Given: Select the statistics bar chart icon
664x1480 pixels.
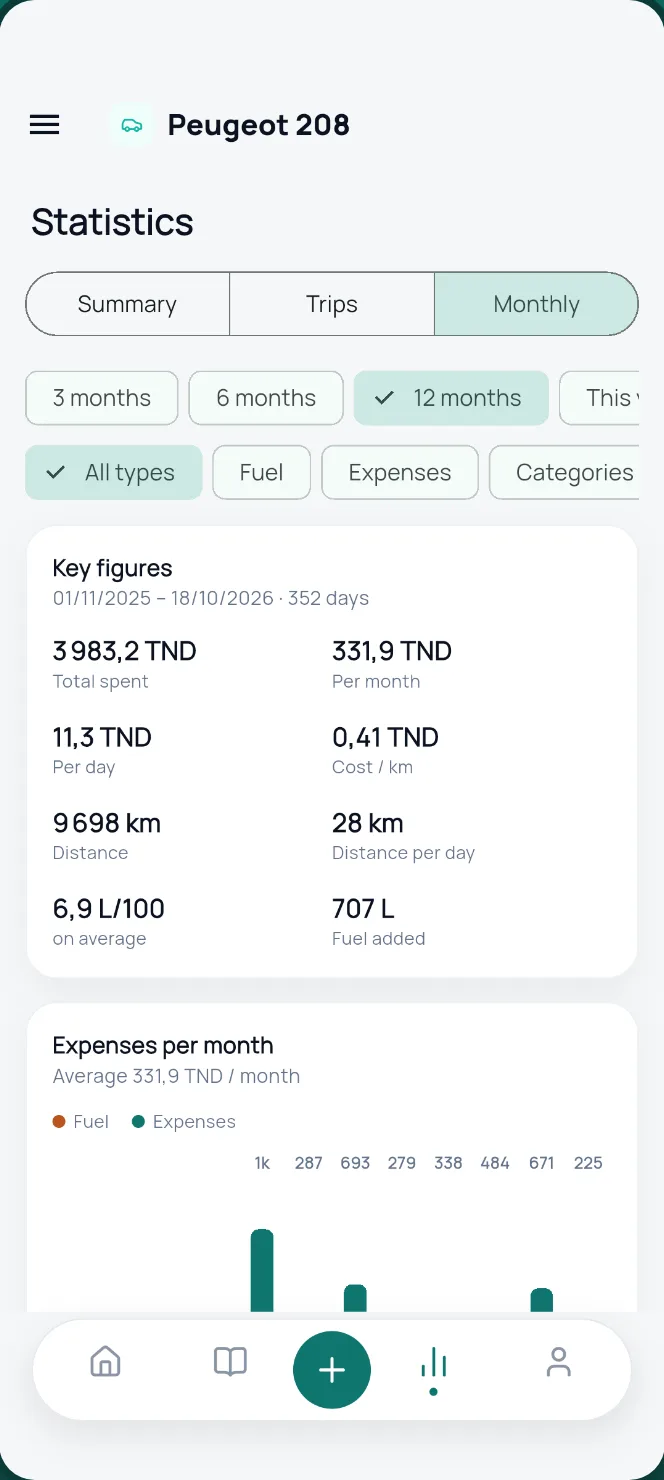Looking at the screenshot, I should click(x=433, y=1365).
